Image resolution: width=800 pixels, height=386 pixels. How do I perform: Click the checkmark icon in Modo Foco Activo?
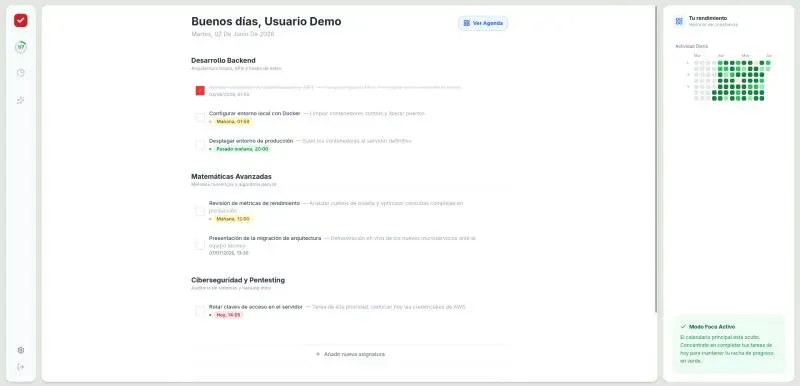point(683,326)
